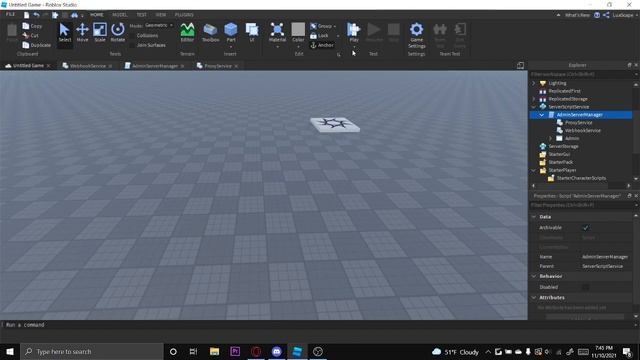Open Discord from the taskbar
Viewport: 640px width, 360px height.
point(277,351)
